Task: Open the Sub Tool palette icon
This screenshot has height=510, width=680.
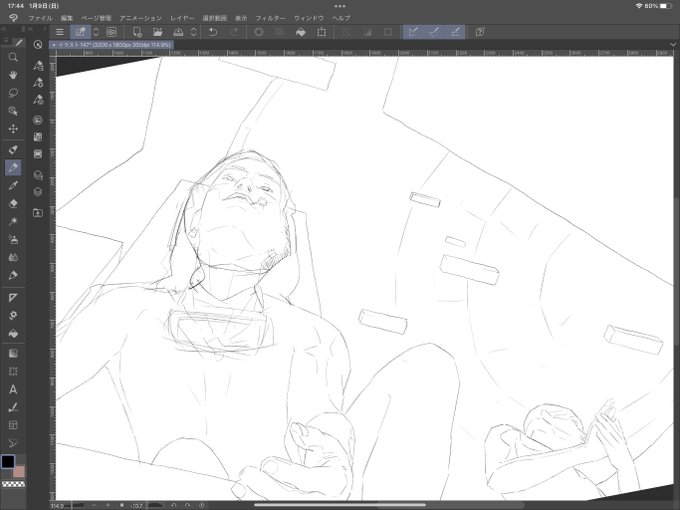Action: point(38,65)
